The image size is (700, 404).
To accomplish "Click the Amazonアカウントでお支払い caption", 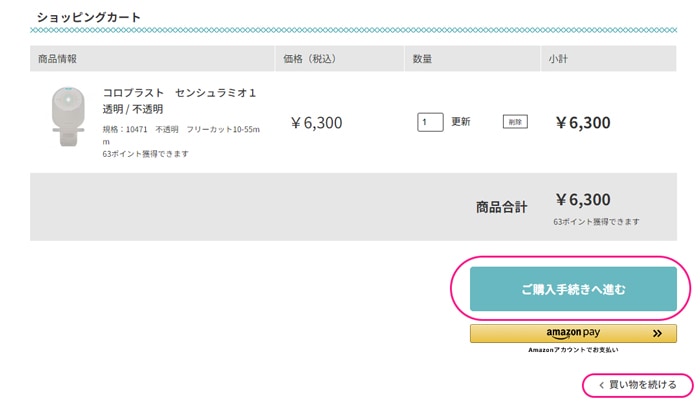I will click(x=573, y=350).
